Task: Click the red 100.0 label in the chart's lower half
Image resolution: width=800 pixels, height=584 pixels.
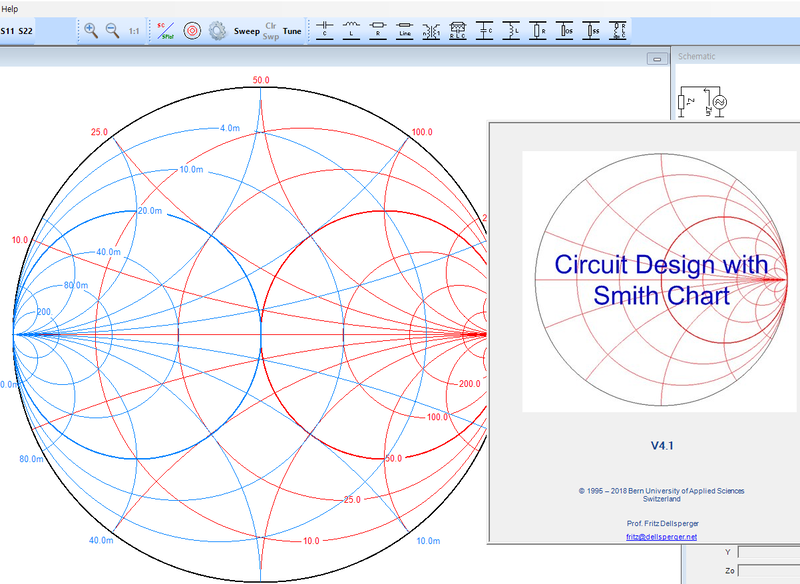Action: pos(437,417)
